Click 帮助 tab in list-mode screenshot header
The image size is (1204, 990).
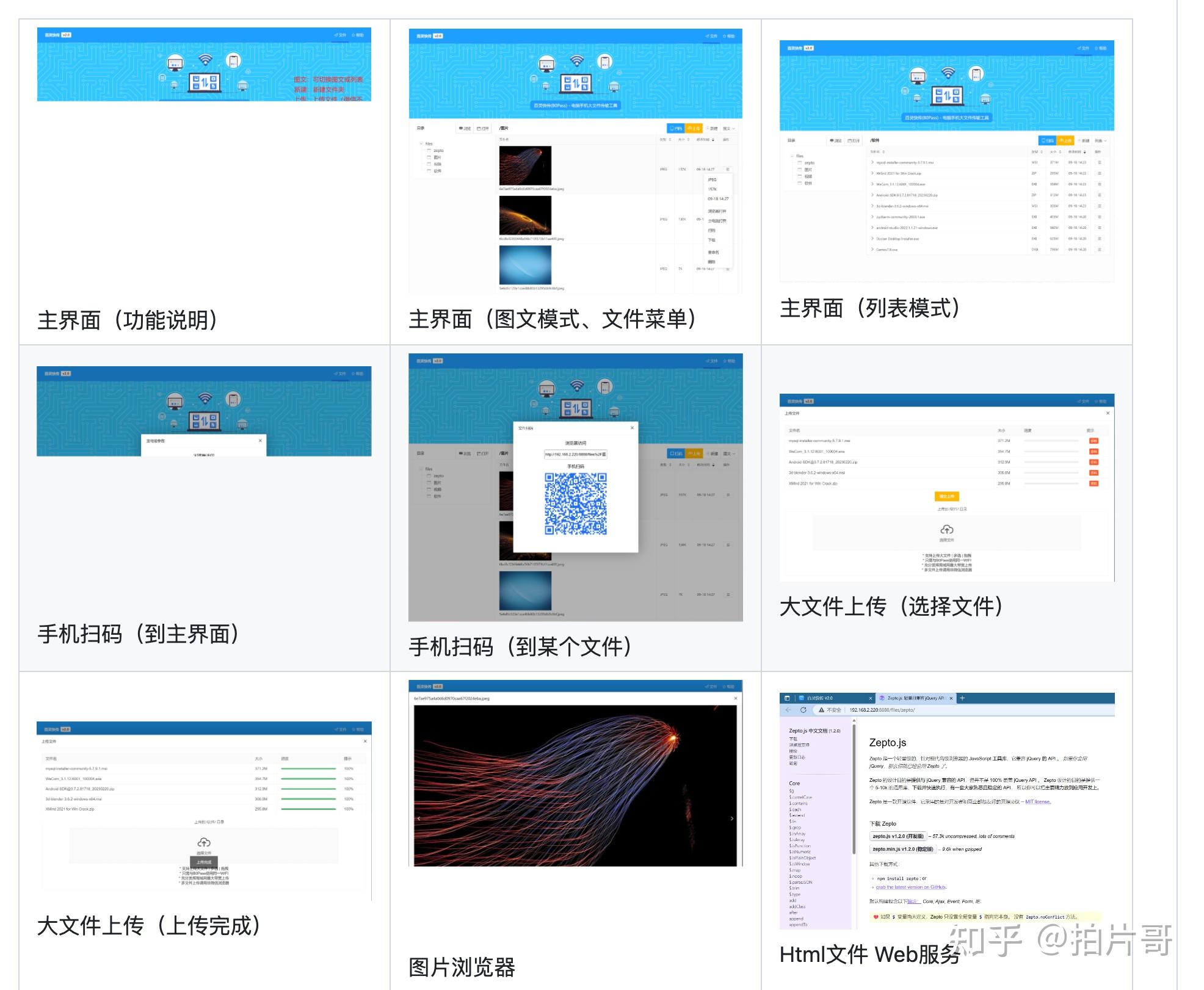pyautogui.click(x=1101, y=48)
